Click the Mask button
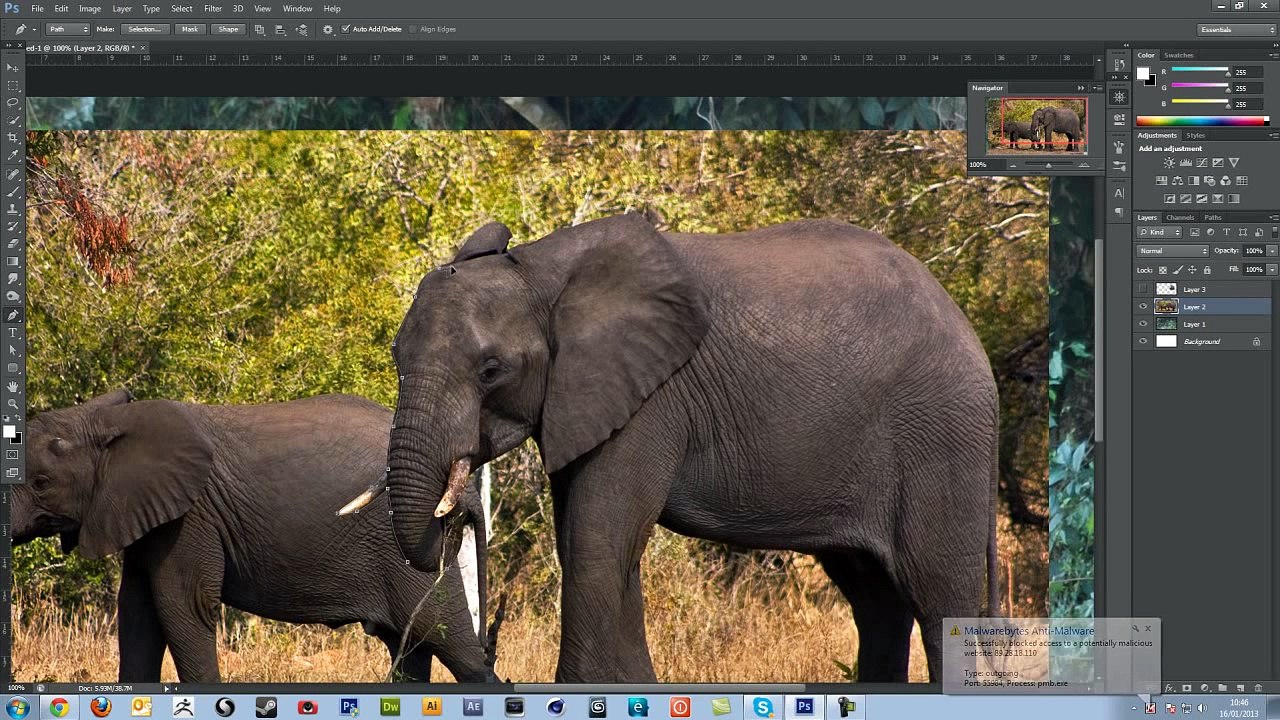This screenshot has width=1280, height=720. point(190,29)
